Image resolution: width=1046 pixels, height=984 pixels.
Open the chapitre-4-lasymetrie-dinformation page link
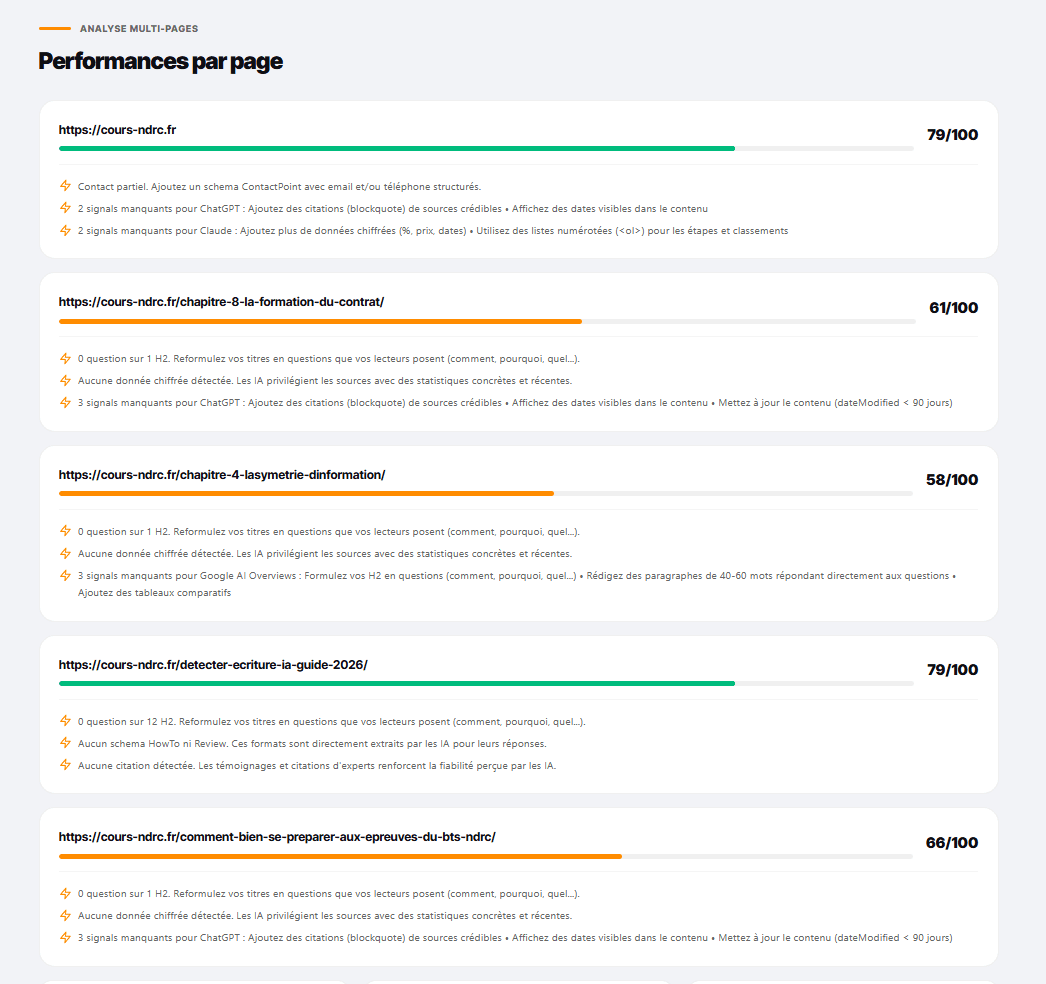[x=222, y=475]
